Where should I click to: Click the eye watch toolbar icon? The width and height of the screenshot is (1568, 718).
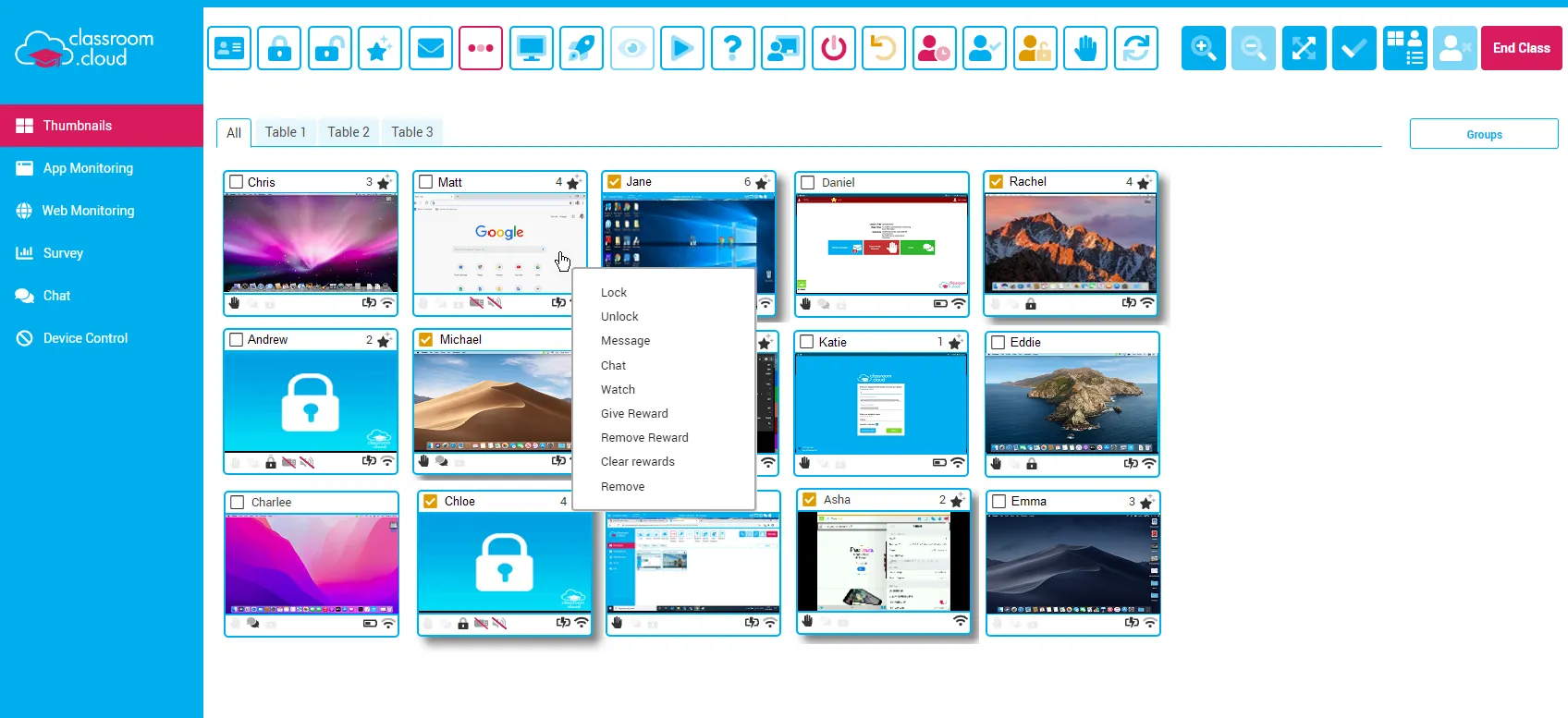tap(631, 48)
